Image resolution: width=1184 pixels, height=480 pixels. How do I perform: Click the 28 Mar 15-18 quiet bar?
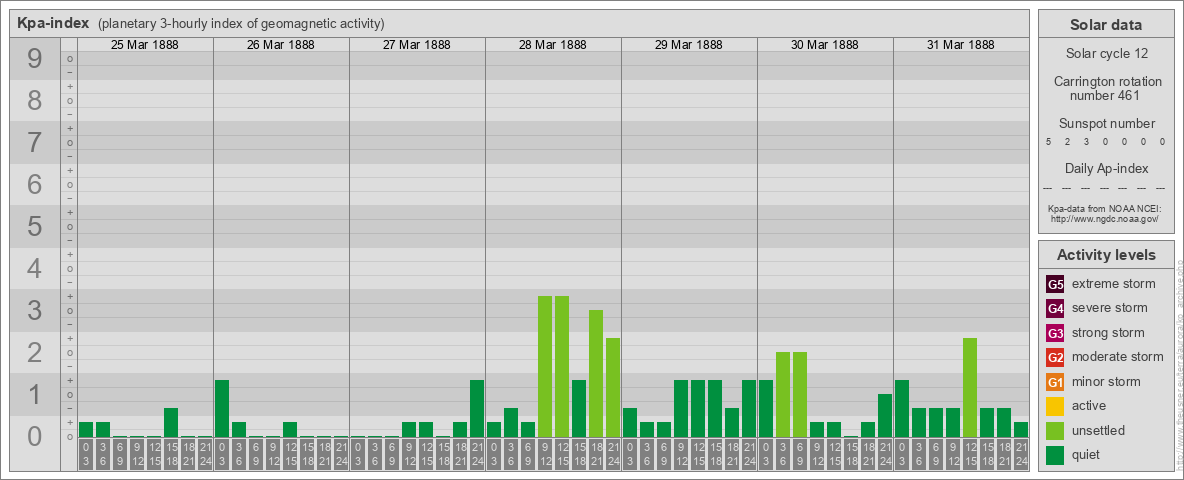pyautogui.click(x=579, y=408)
